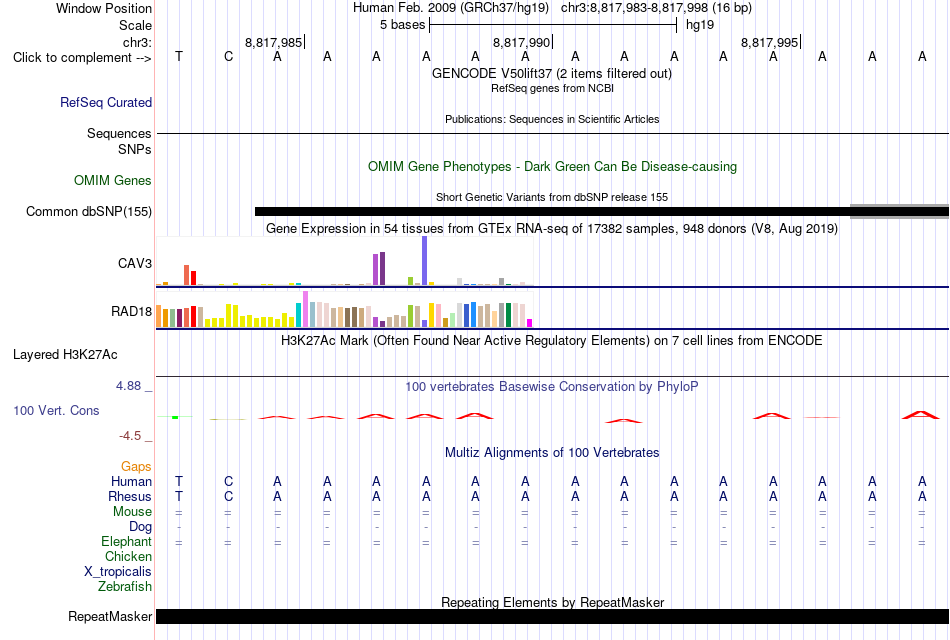Screen dimensions: 950x640
Task: Click the -4.5 lower conservation scale value
Action: click(130, 436)
